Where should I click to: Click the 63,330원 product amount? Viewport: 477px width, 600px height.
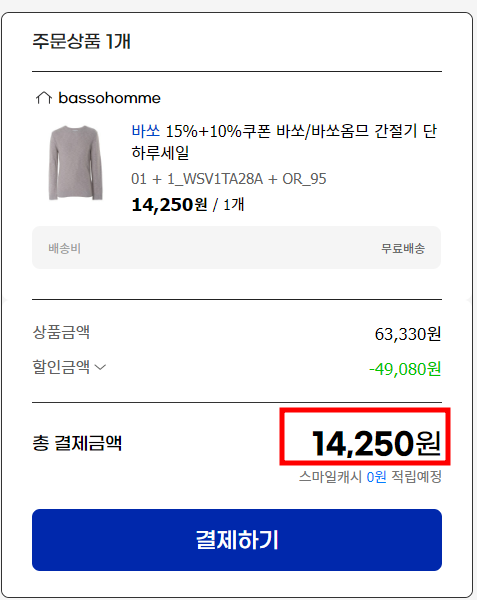click(x=408, y=334)
